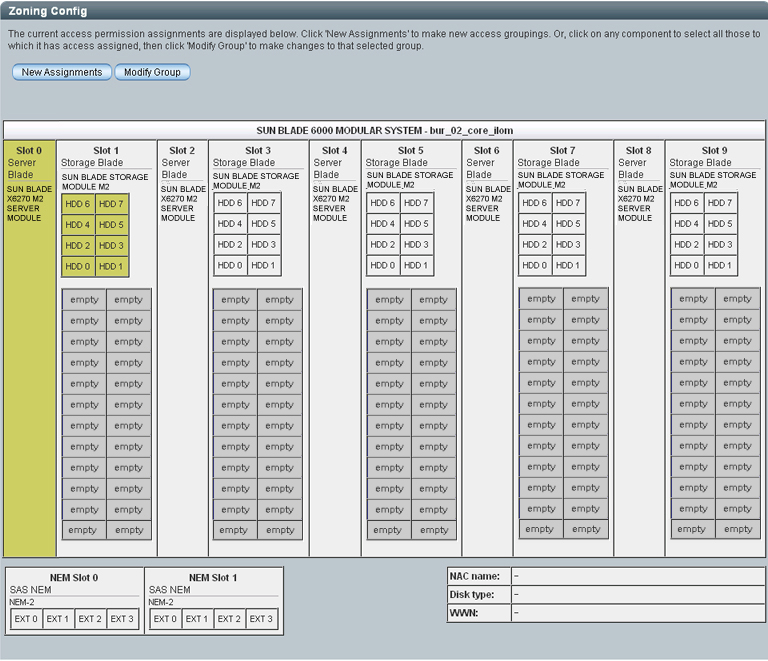This screenshot has width=768, height=661.
Task: Select HDD 3 in Slot 5
Action: click(x=416, y=244)
